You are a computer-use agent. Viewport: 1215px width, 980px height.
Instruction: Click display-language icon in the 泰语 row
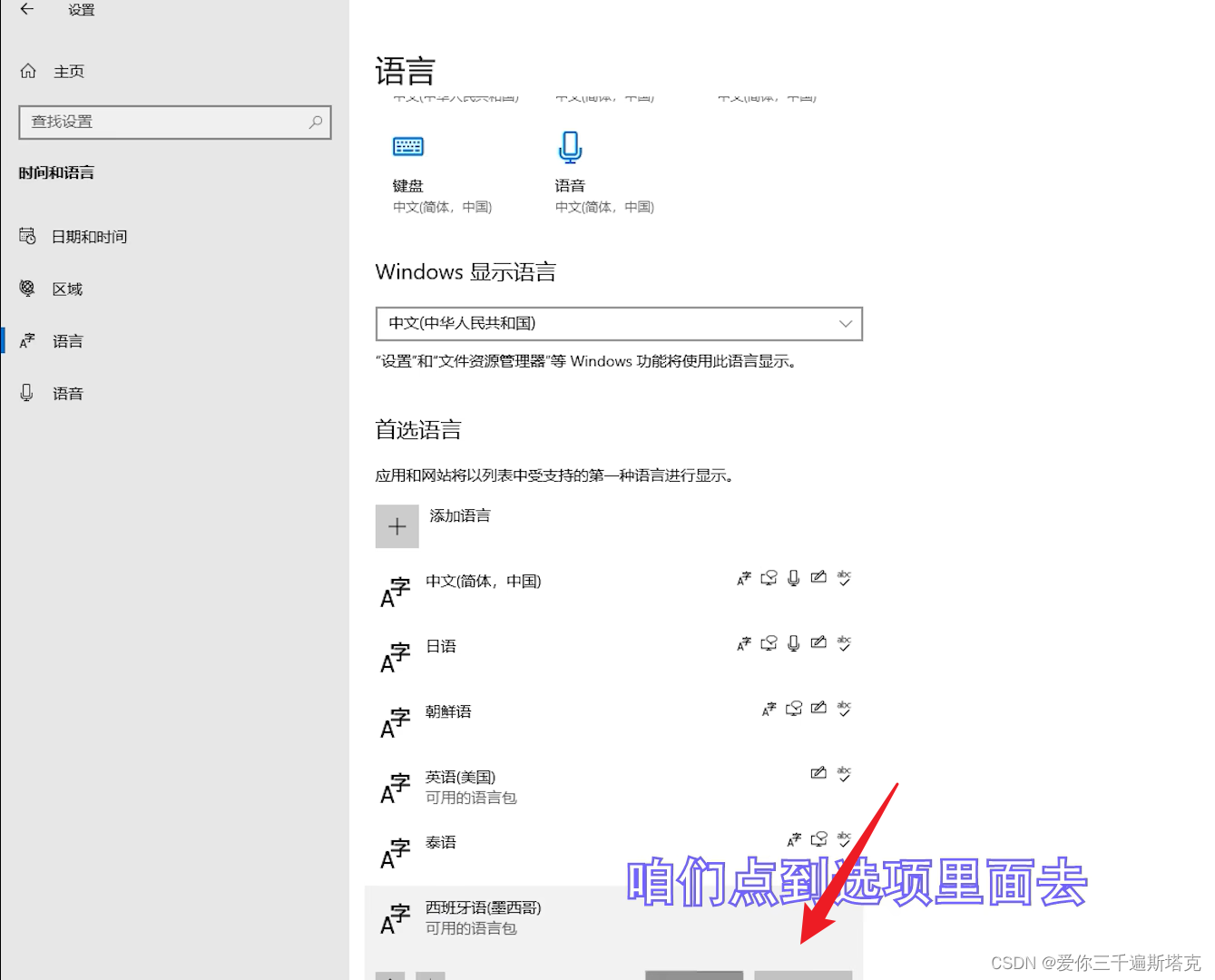coord(794,839)
